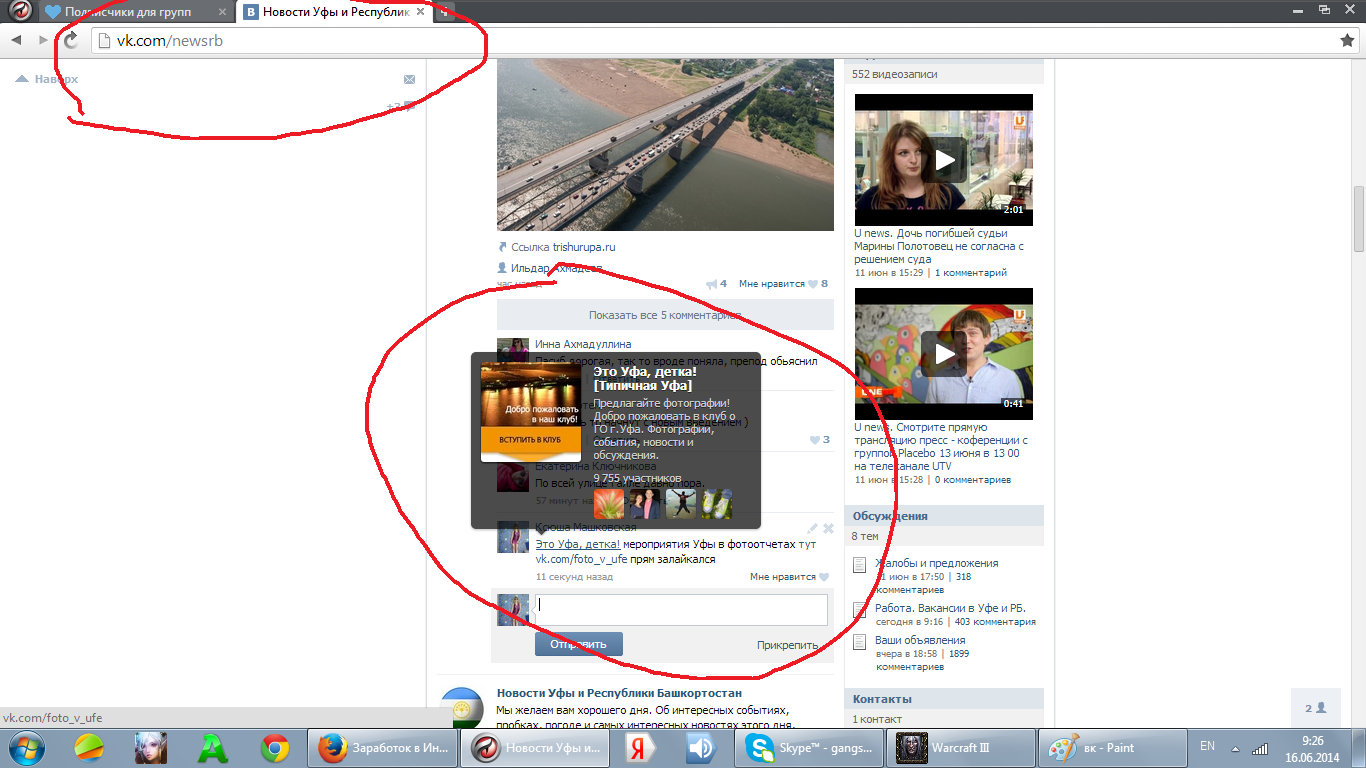Click the document icon next to Ваши объявления
The image size is (1366, 768).
[859, 643]
